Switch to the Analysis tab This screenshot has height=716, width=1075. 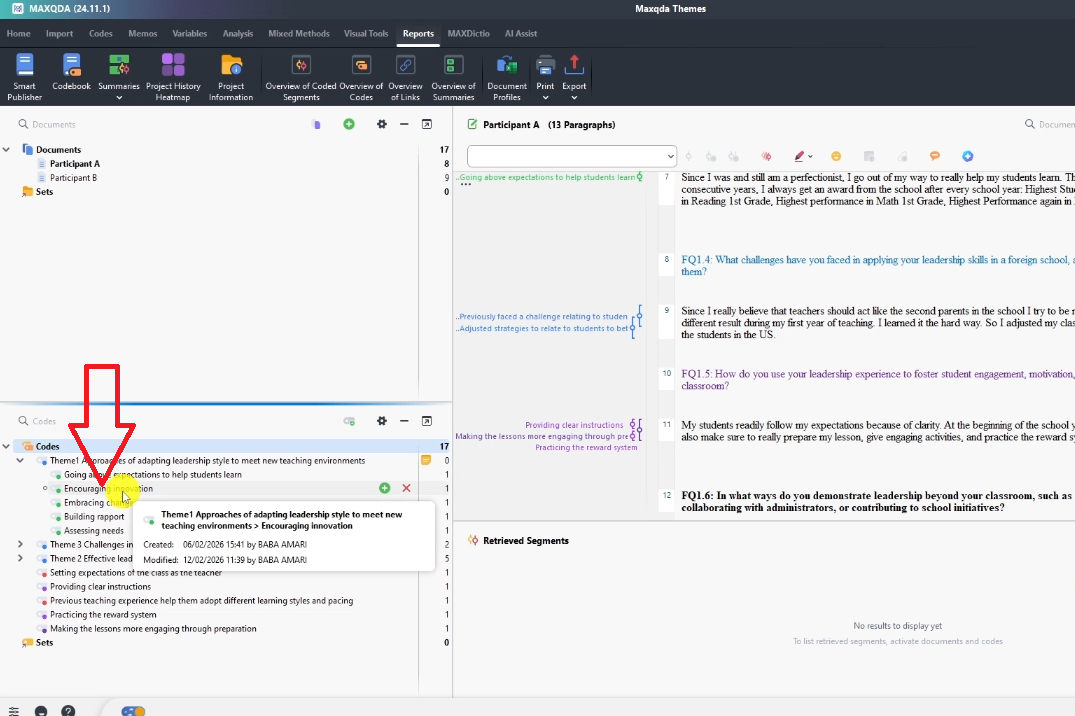[237, 33]
